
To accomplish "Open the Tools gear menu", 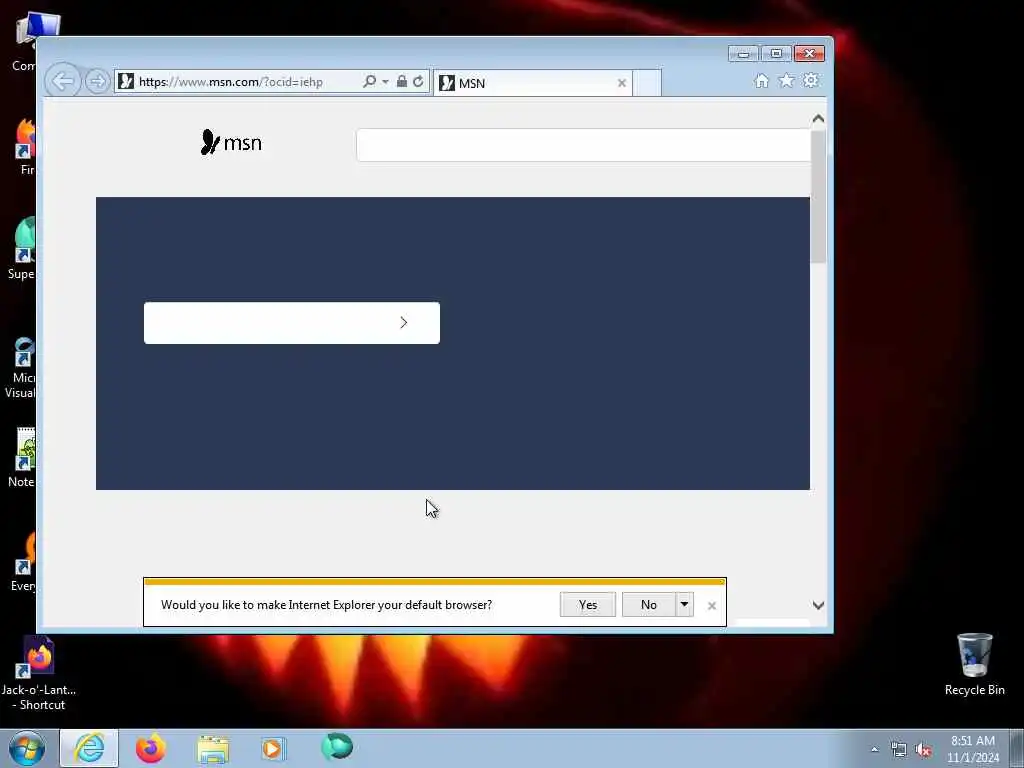I will point(810,80).
